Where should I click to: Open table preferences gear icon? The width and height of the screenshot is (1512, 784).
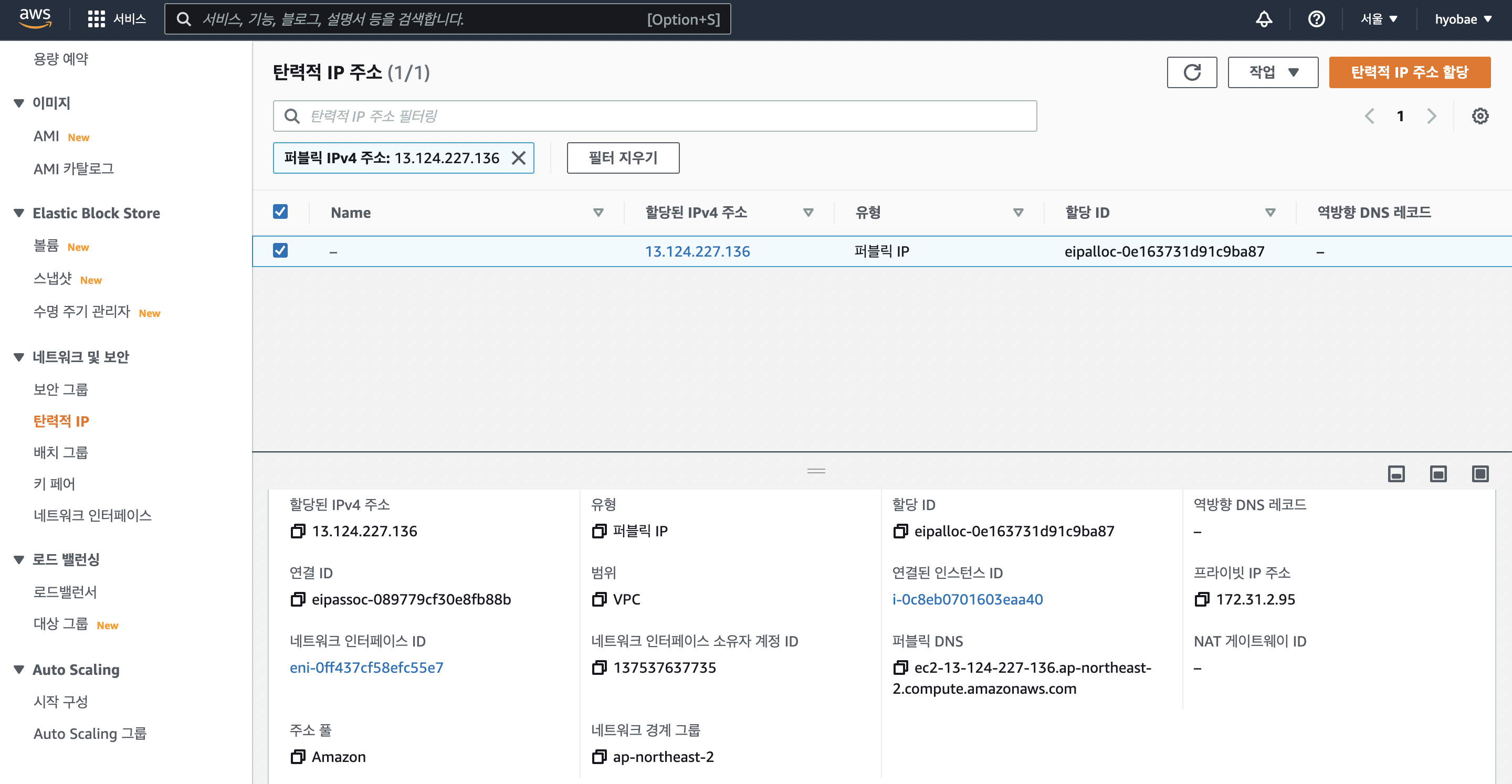click(1480, 115)
